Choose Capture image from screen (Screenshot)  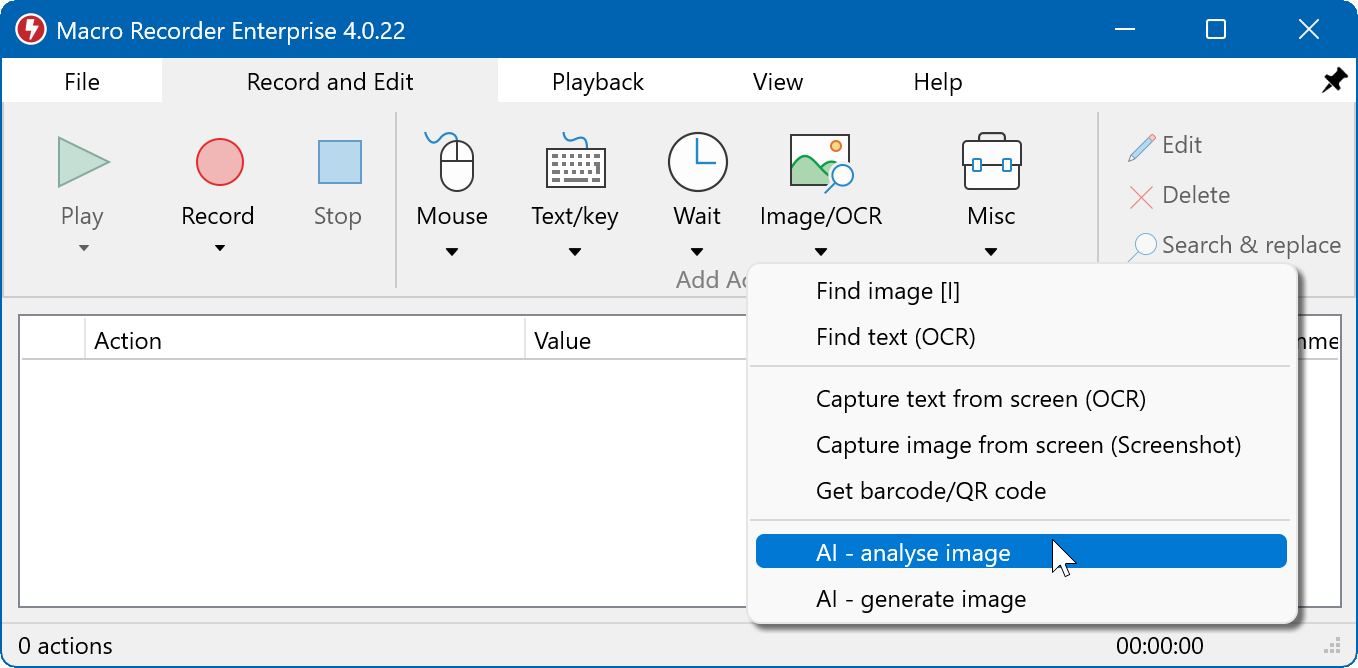[1028, 445]
